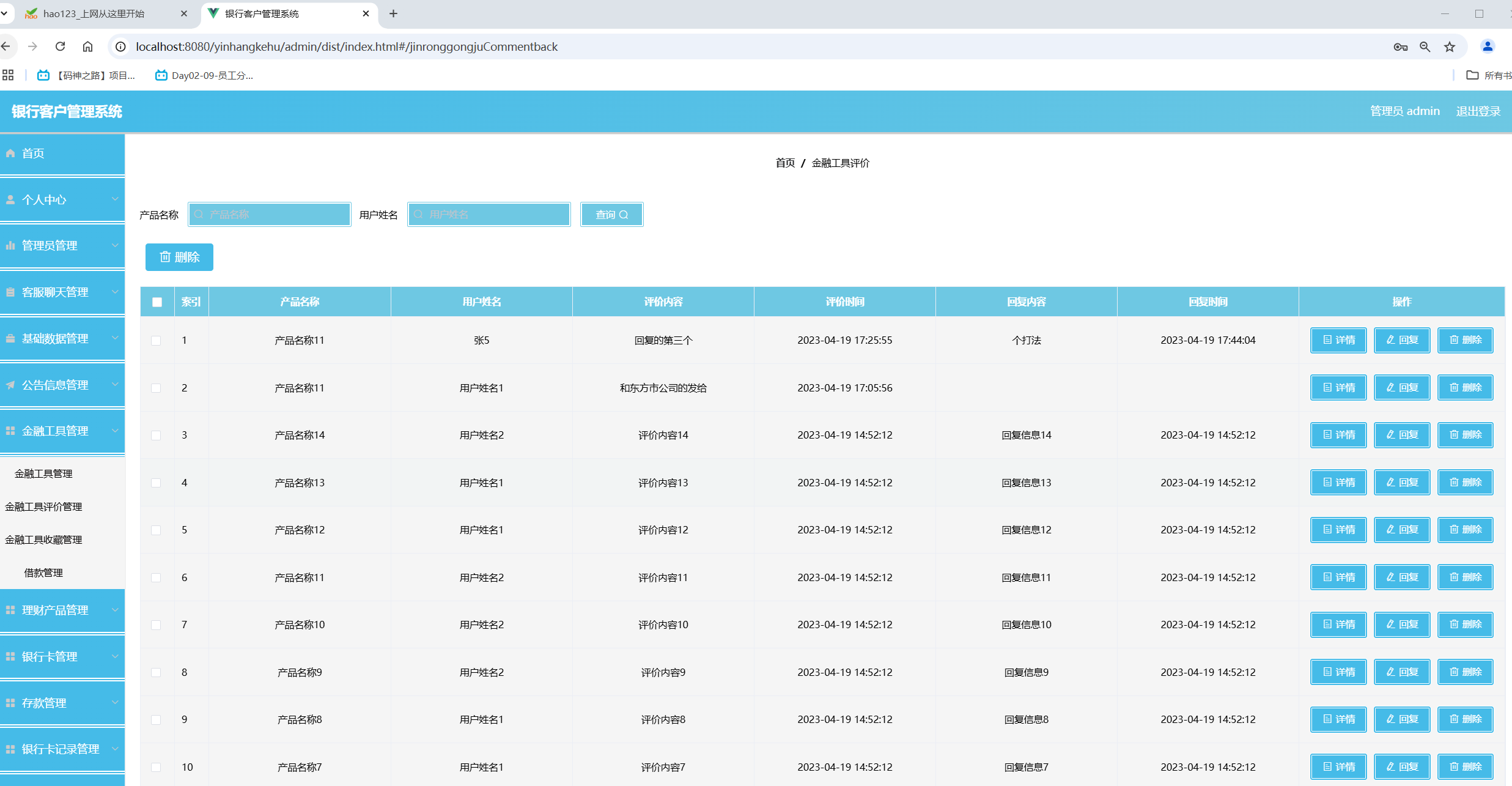Delete row 7 评价内容10
Screen dimensions: 1512x786
point(1466,625)
